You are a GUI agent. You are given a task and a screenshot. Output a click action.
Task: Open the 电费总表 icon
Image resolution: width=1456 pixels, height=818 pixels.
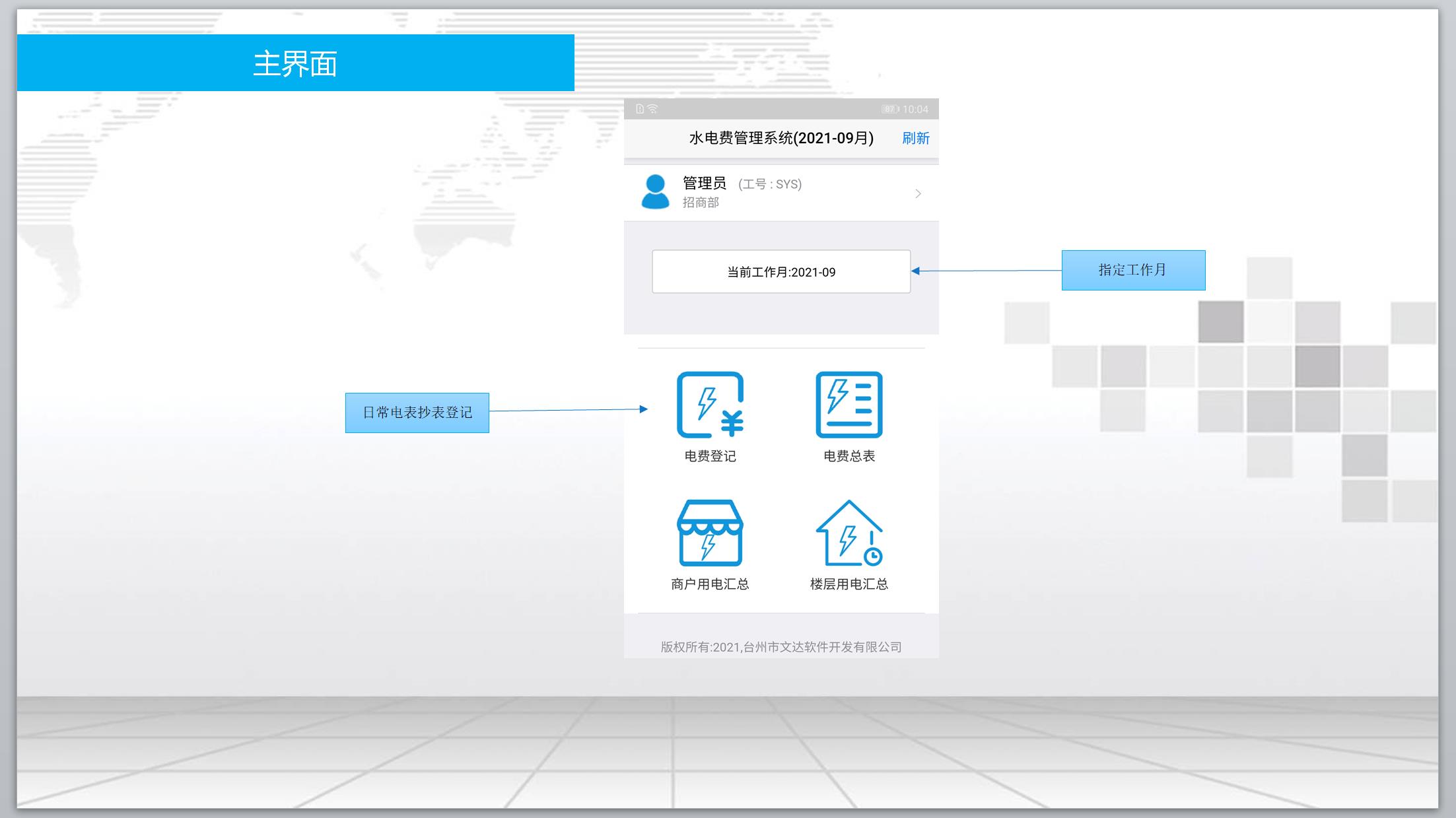click(x=849, y=405)
